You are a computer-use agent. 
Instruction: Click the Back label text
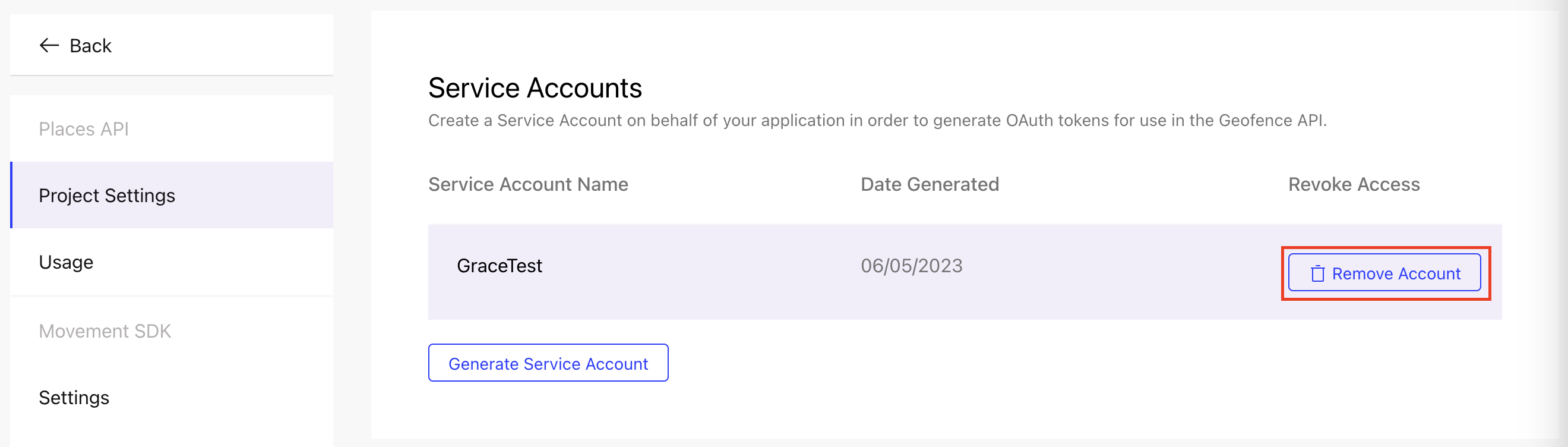(x=90, y=46)
